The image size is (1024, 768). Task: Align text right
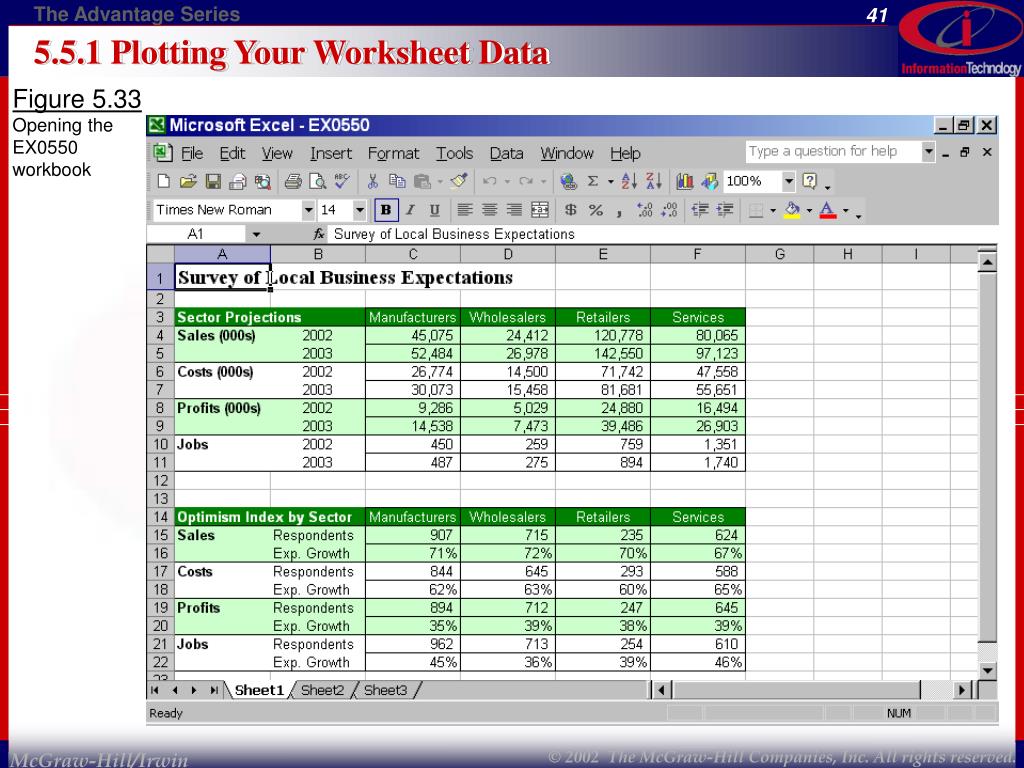tap(514, 210)
